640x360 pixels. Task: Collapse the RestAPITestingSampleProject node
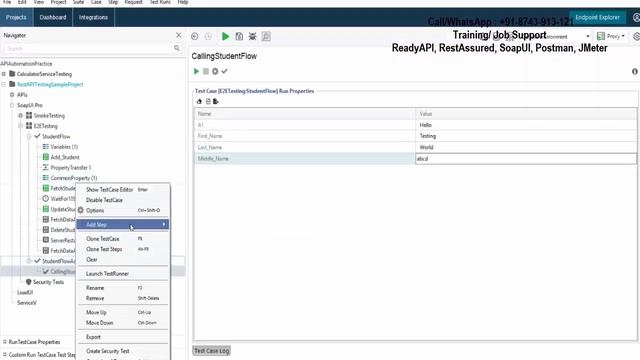[x=4, y=84]
